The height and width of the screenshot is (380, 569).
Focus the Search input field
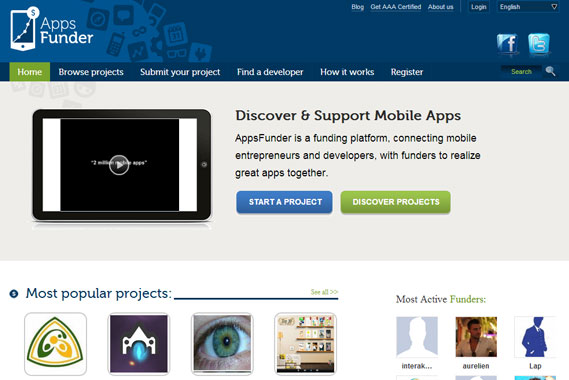pos(521,71)
